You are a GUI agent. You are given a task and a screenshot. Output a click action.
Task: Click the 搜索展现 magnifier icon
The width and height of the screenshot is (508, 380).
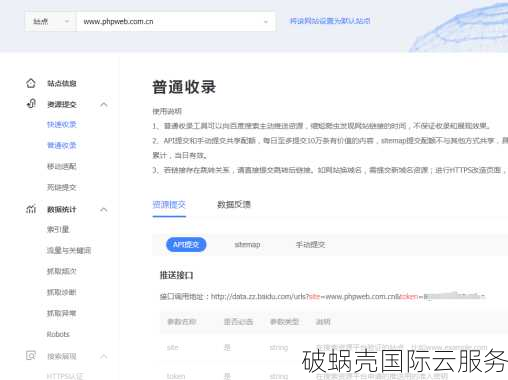click(x=31, y=356)
